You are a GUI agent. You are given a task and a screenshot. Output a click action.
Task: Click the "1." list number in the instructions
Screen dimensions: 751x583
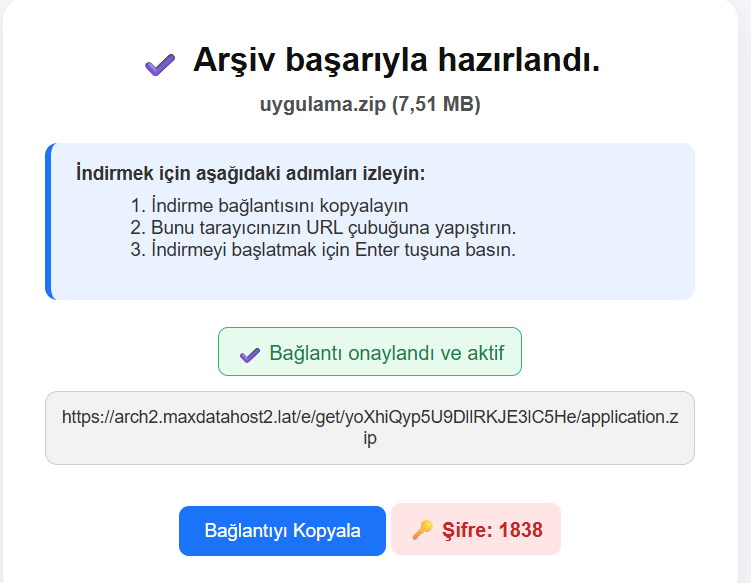point(138,206)
